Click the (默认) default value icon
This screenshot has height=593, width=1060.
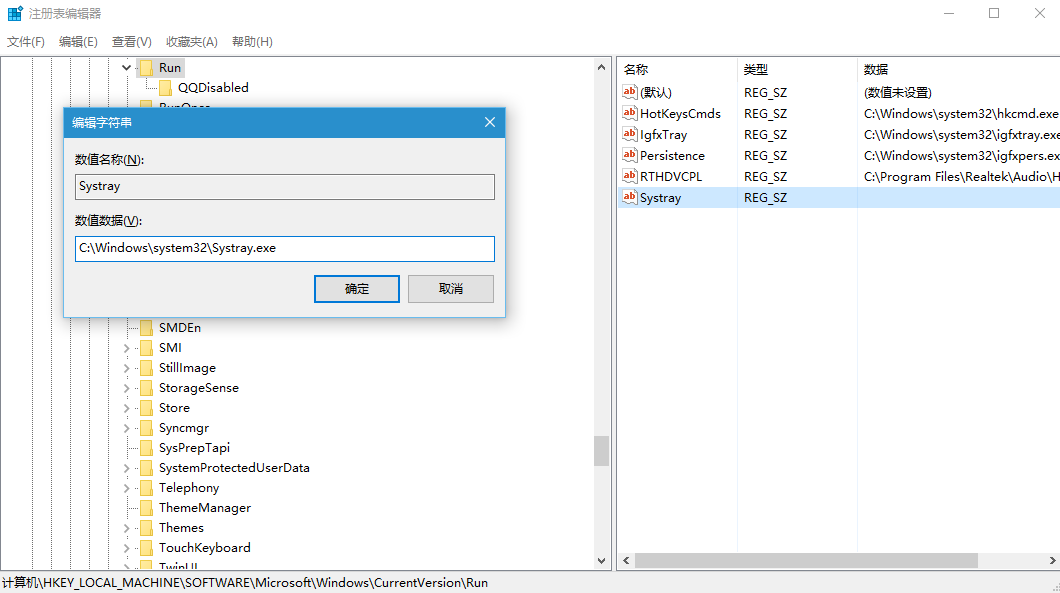click(630, 92)
